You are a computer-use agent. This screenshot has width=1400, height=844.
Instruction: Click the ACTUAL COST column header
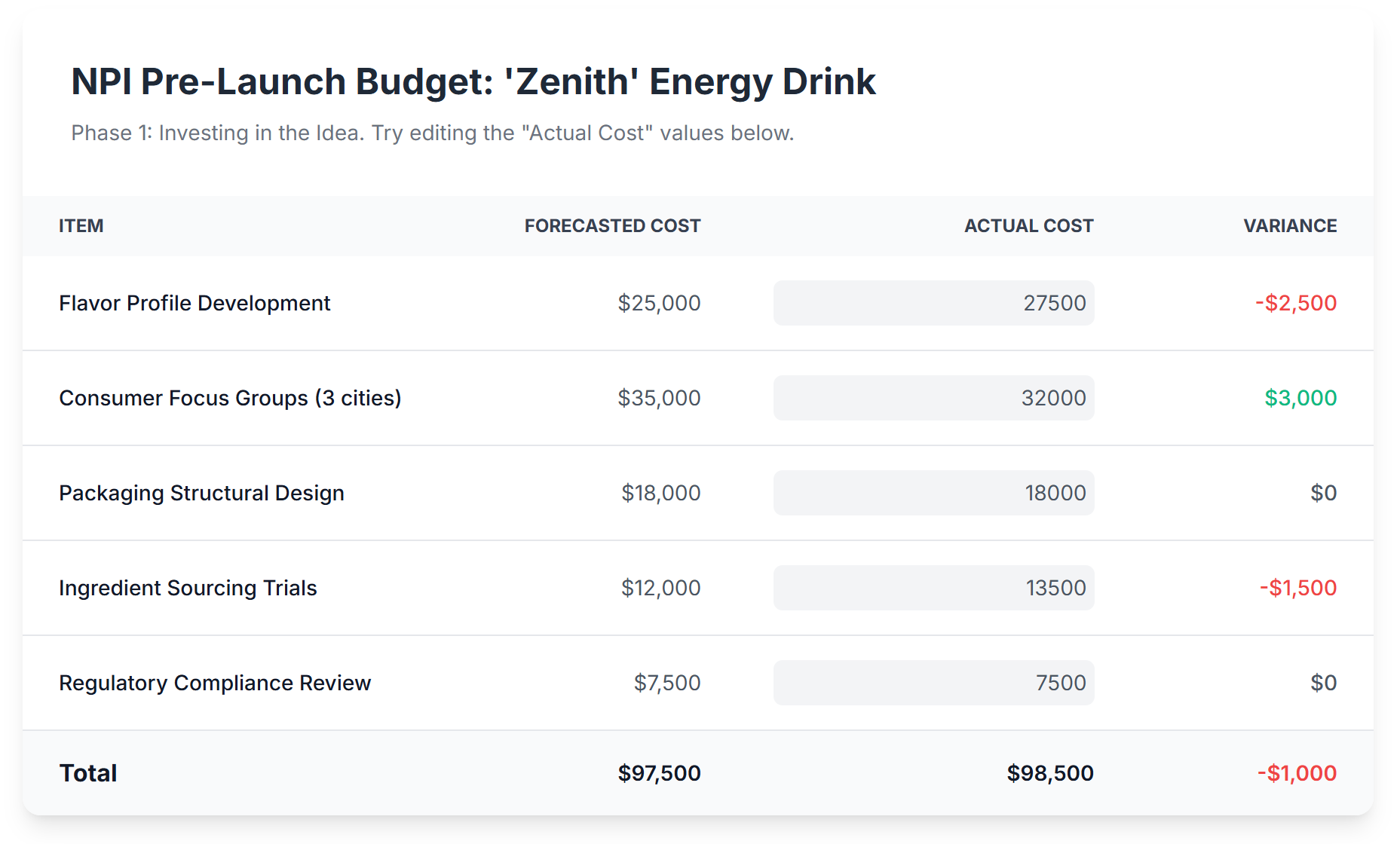pyautogui.click(x=1028, y=226)
